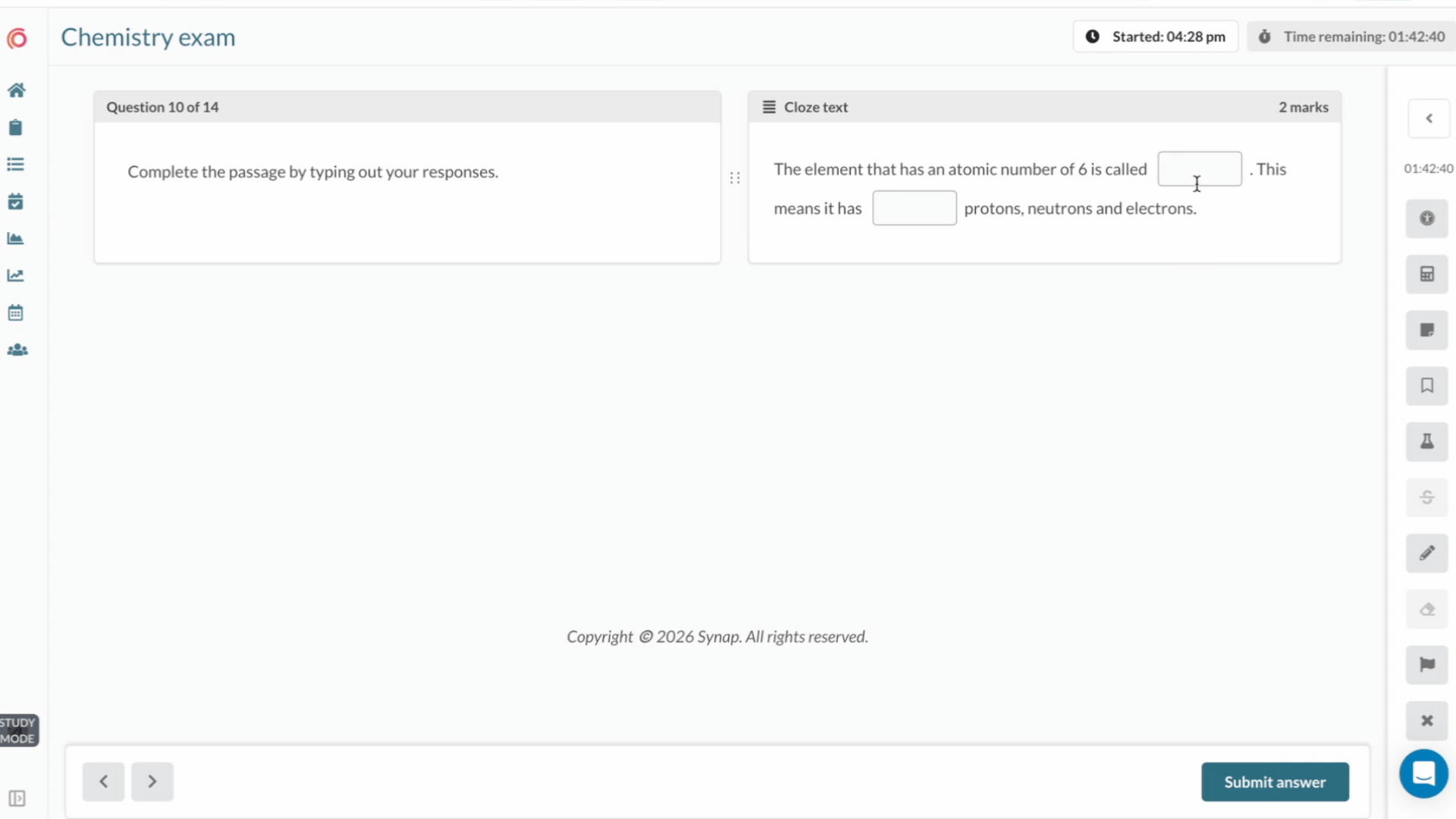This screenshot has width=1456, height=819.
Task: Select the strikethrough tool
Action: (x=1427, y=497)
